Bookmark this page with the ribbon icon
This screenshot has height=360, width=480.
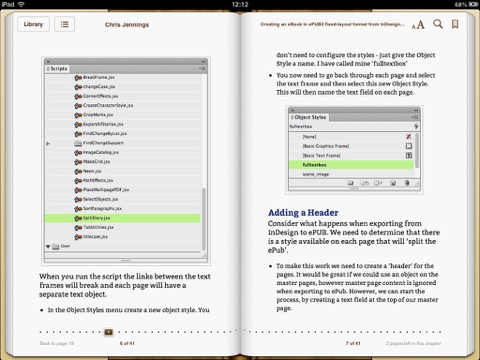click(455, 24)
